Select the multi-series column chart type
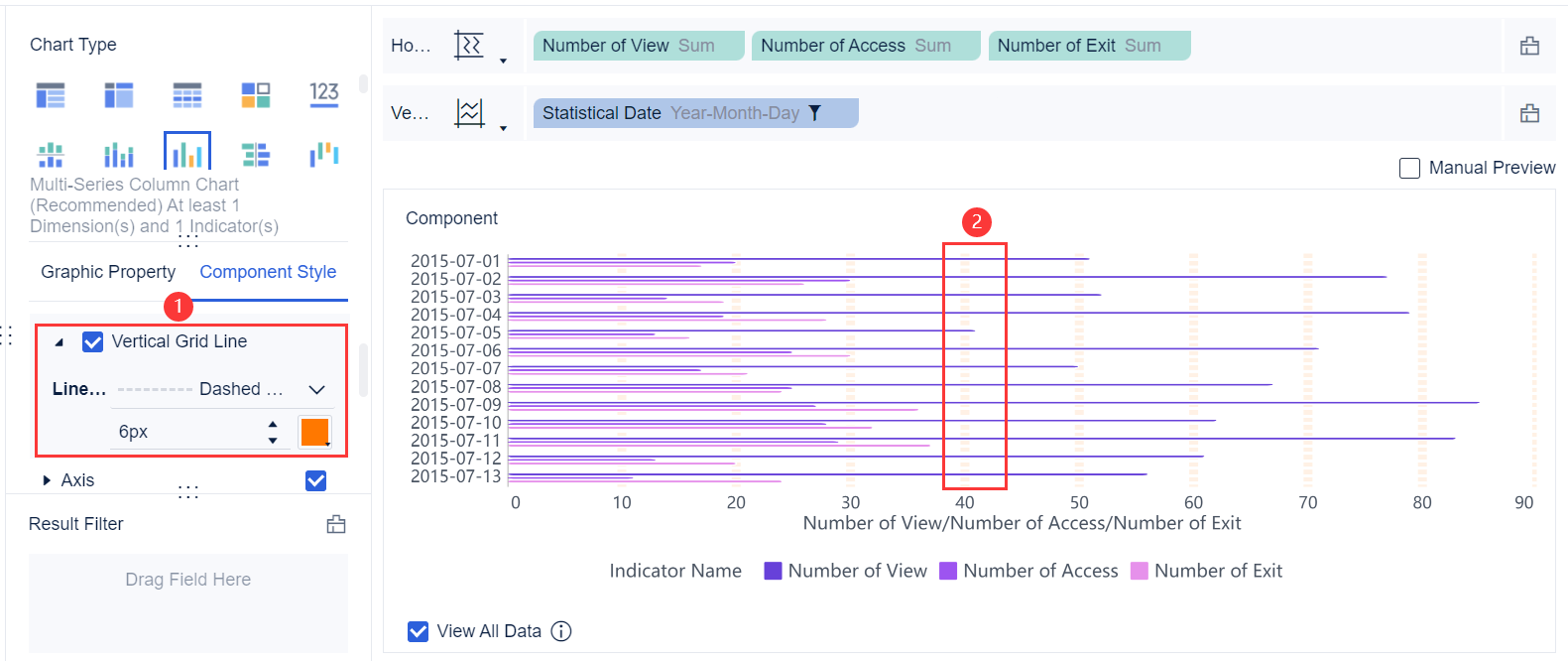 [187, 154]
